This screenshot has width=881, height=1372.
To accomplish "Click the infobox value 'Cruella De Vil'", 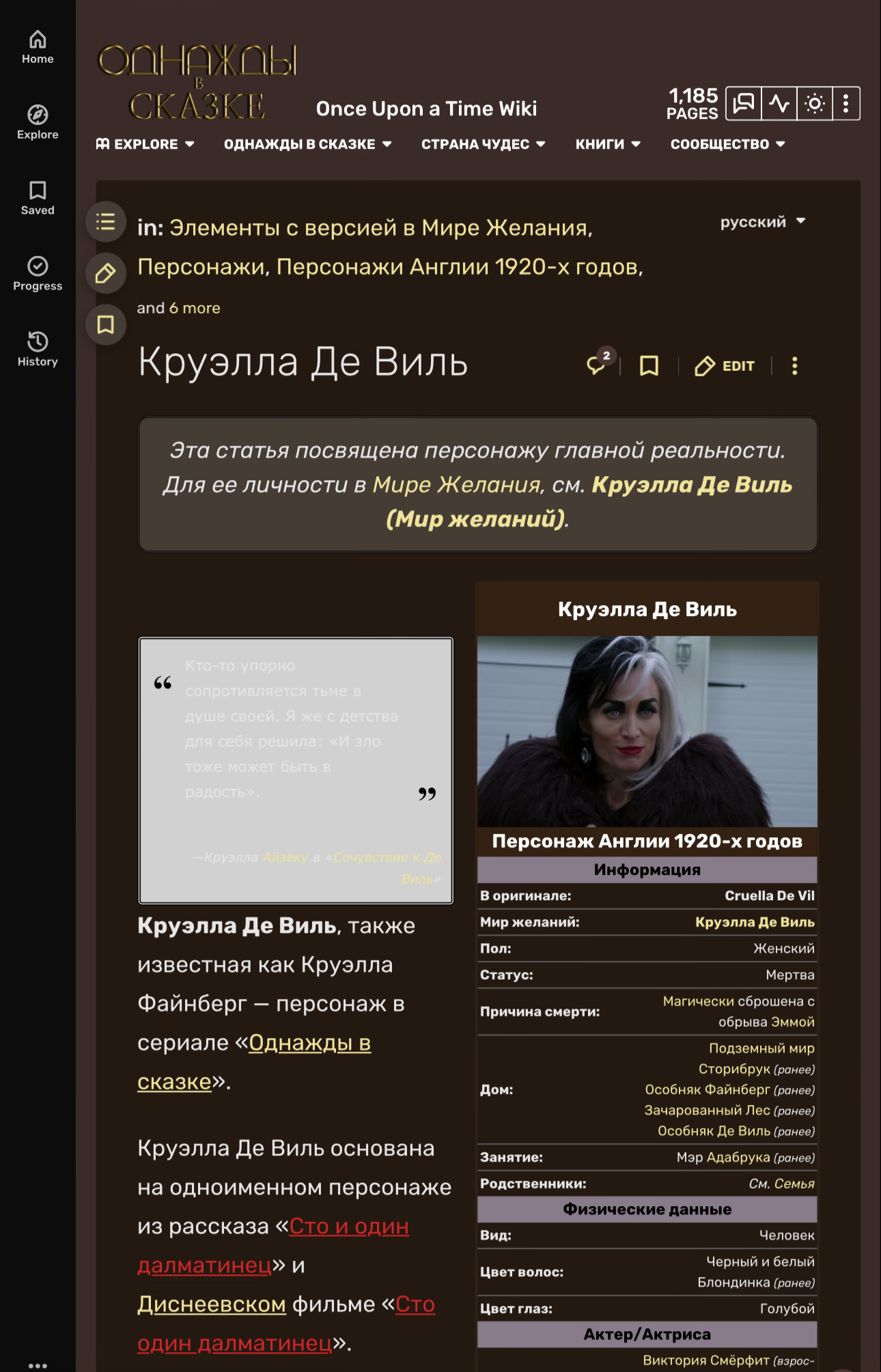I will coord(770,895).
